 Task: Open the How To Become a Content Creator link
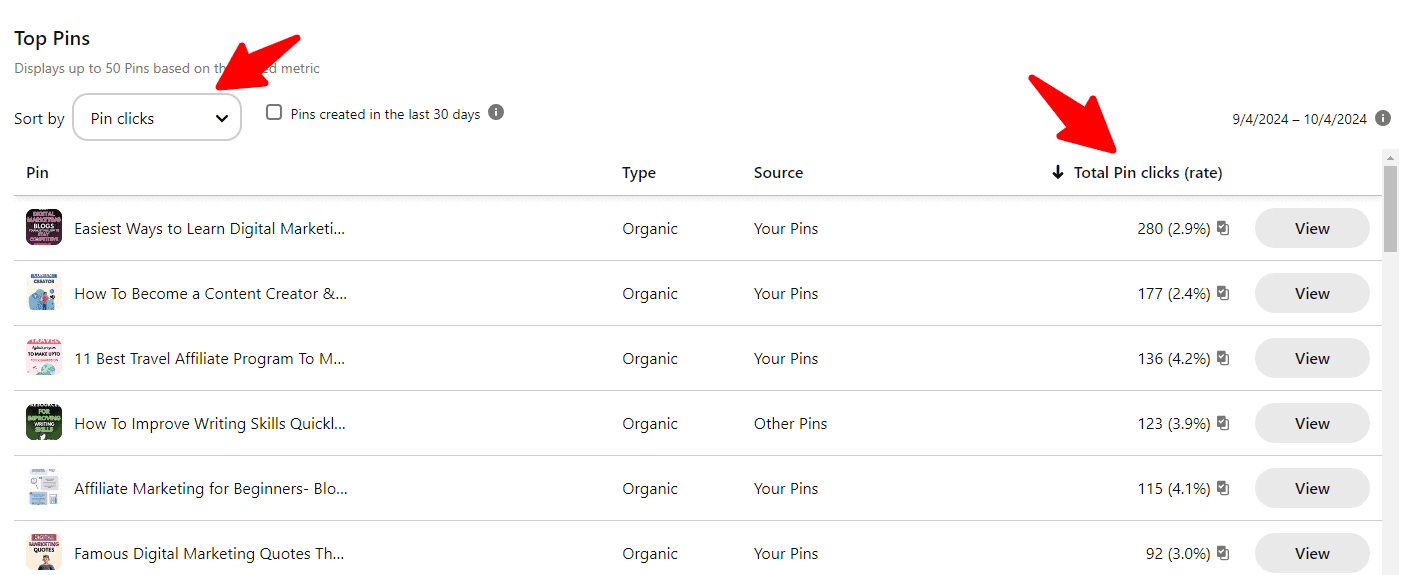coord(210,294)
